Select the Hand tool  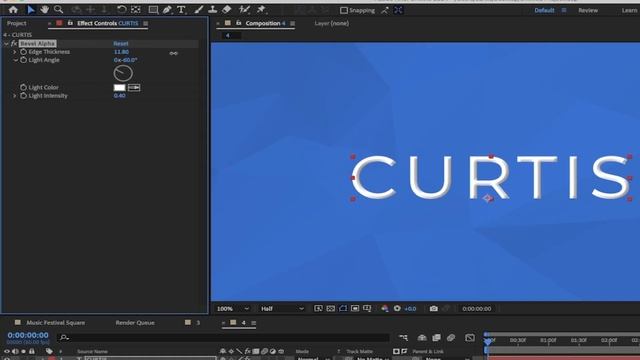click(x=44, y=10)
